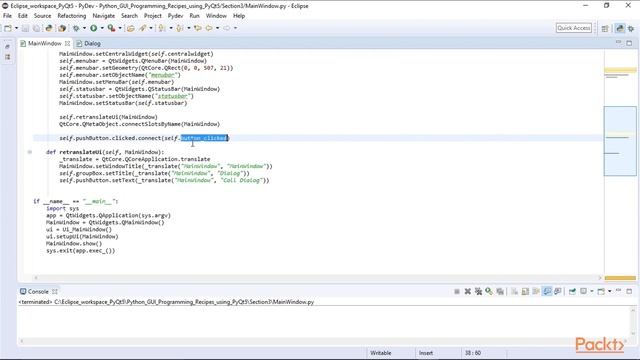
Task: Click the Open Type folder icon
Action: 131,28
